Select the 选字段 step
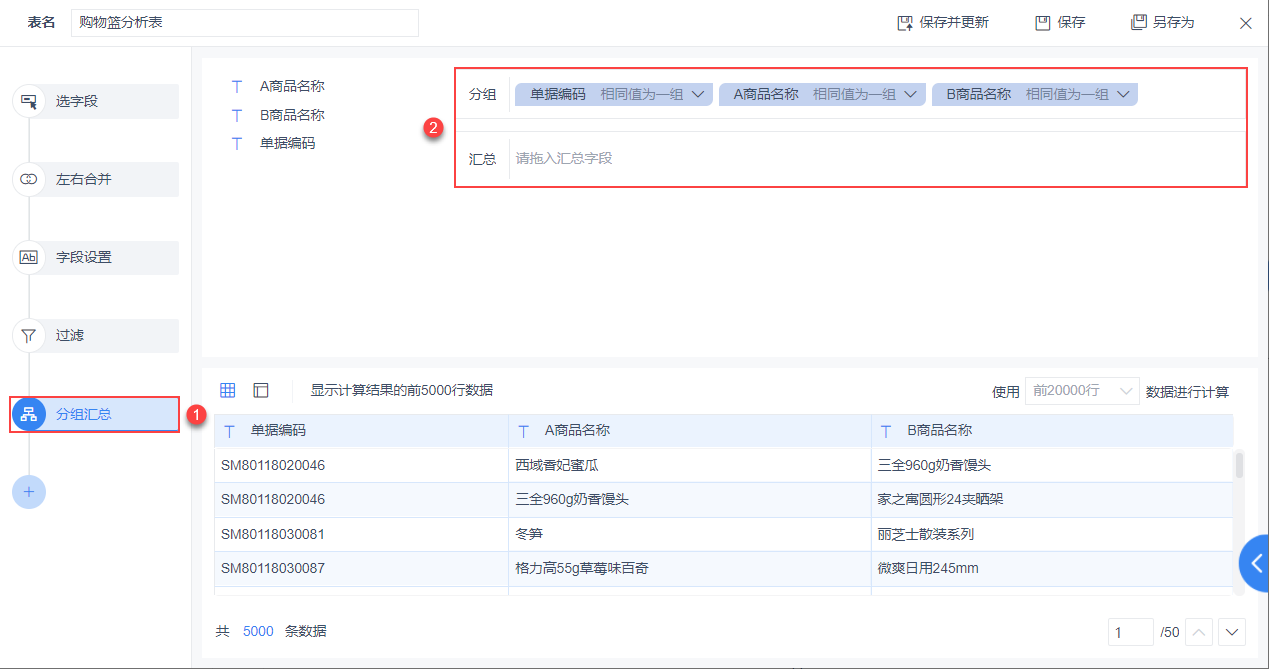This screenshot has width=1269, height=669. pyautogui.click(x=96, y=101)
